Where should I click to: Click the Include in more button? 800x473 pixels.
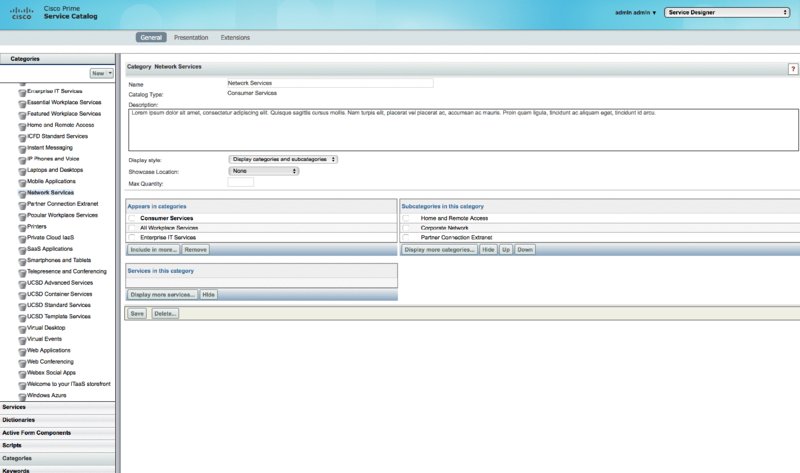pos(153,249)
